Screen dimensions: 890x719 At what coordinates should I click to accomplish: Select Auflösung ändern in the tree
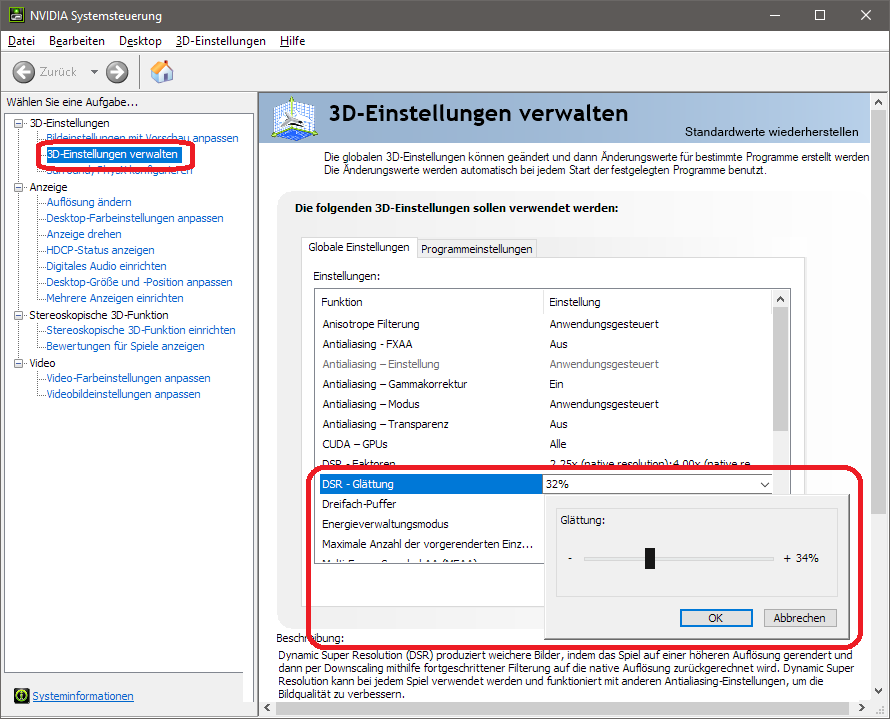click(x=89, y=202)
